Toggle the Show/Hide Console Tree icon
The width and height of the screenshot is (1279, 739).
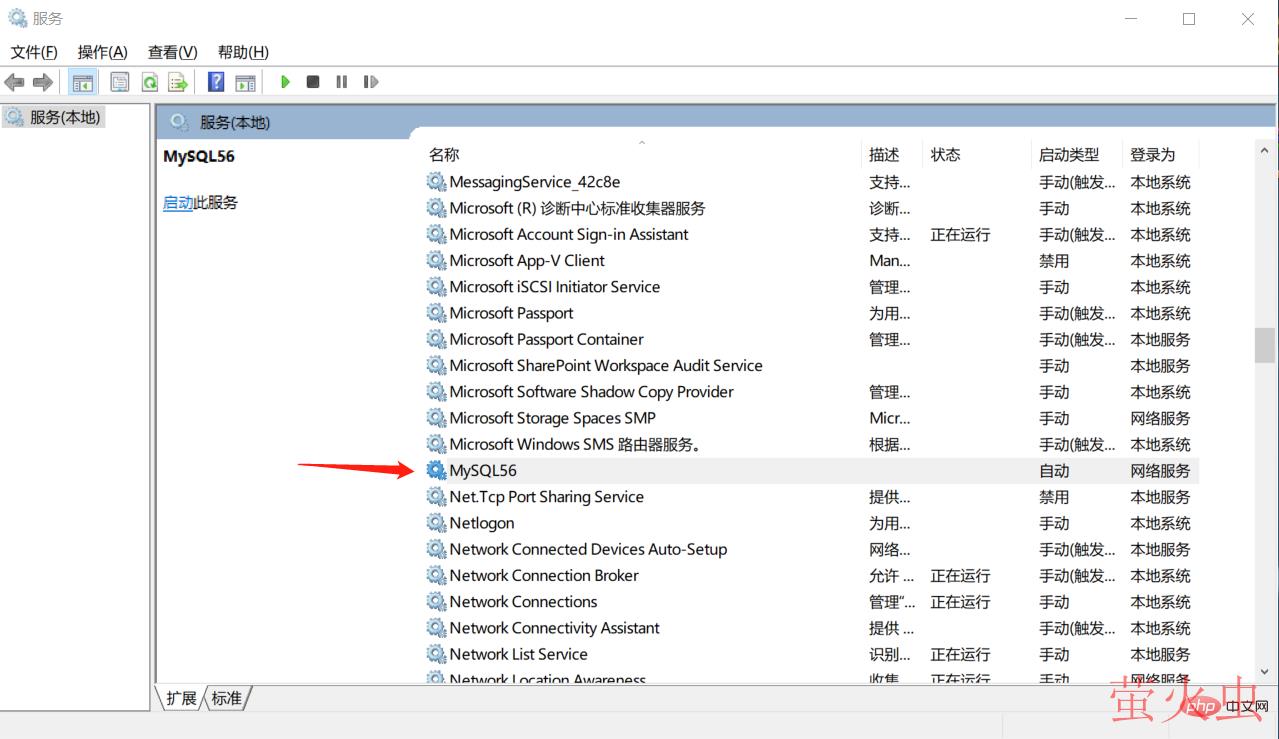coord(83,82)
